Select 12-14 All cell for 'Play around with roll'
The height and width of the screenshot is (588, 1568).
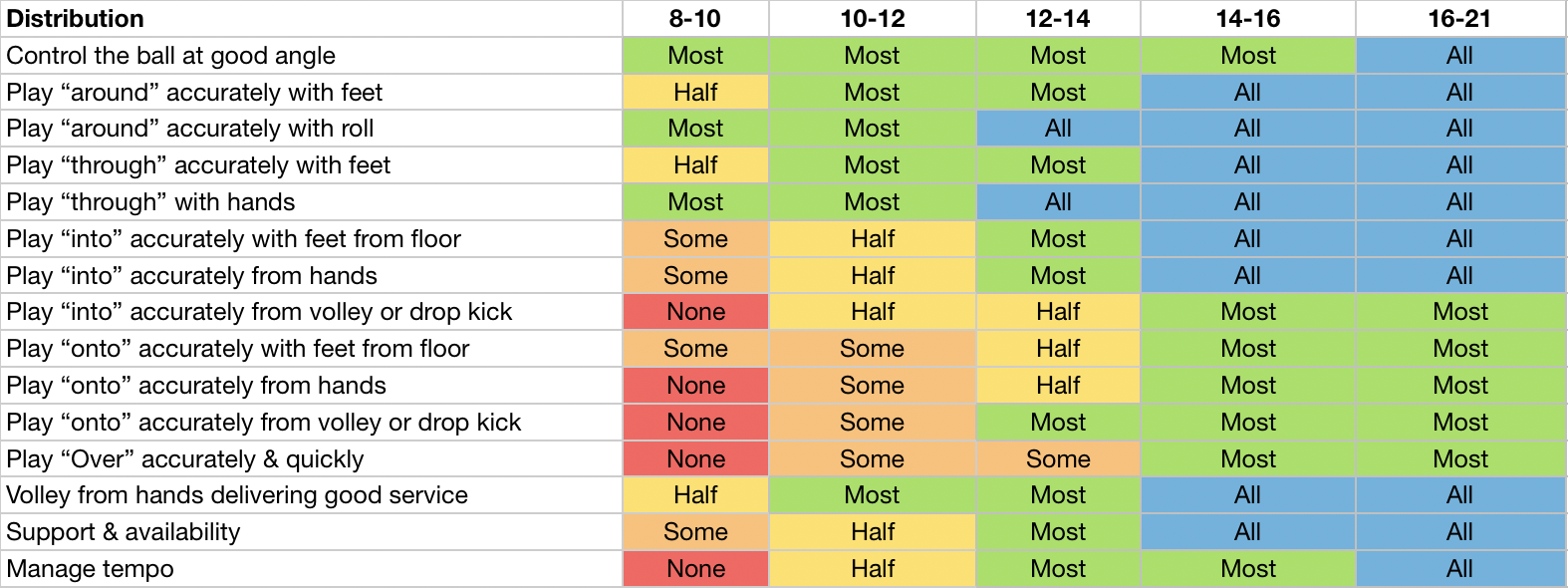pos(1058,129)
